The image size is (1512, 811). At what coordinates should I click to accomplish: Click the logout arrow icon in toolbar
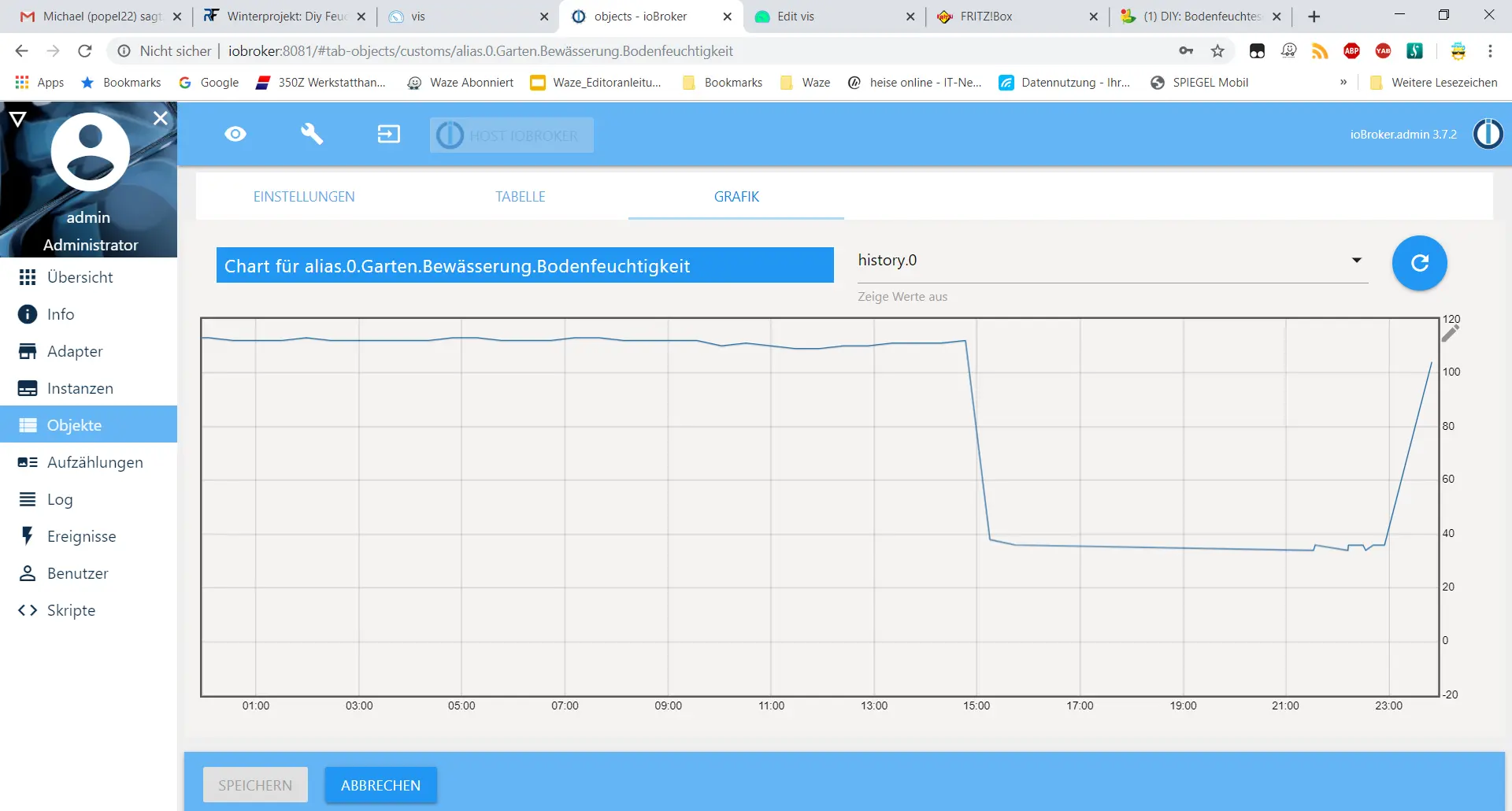tap(388, 135)
